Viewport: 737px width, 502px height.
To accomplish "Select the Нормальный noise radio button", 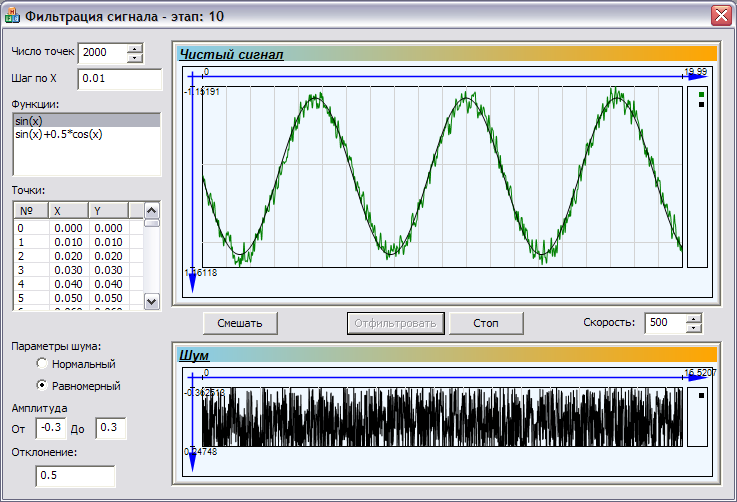I will click(x=42, y=363).
